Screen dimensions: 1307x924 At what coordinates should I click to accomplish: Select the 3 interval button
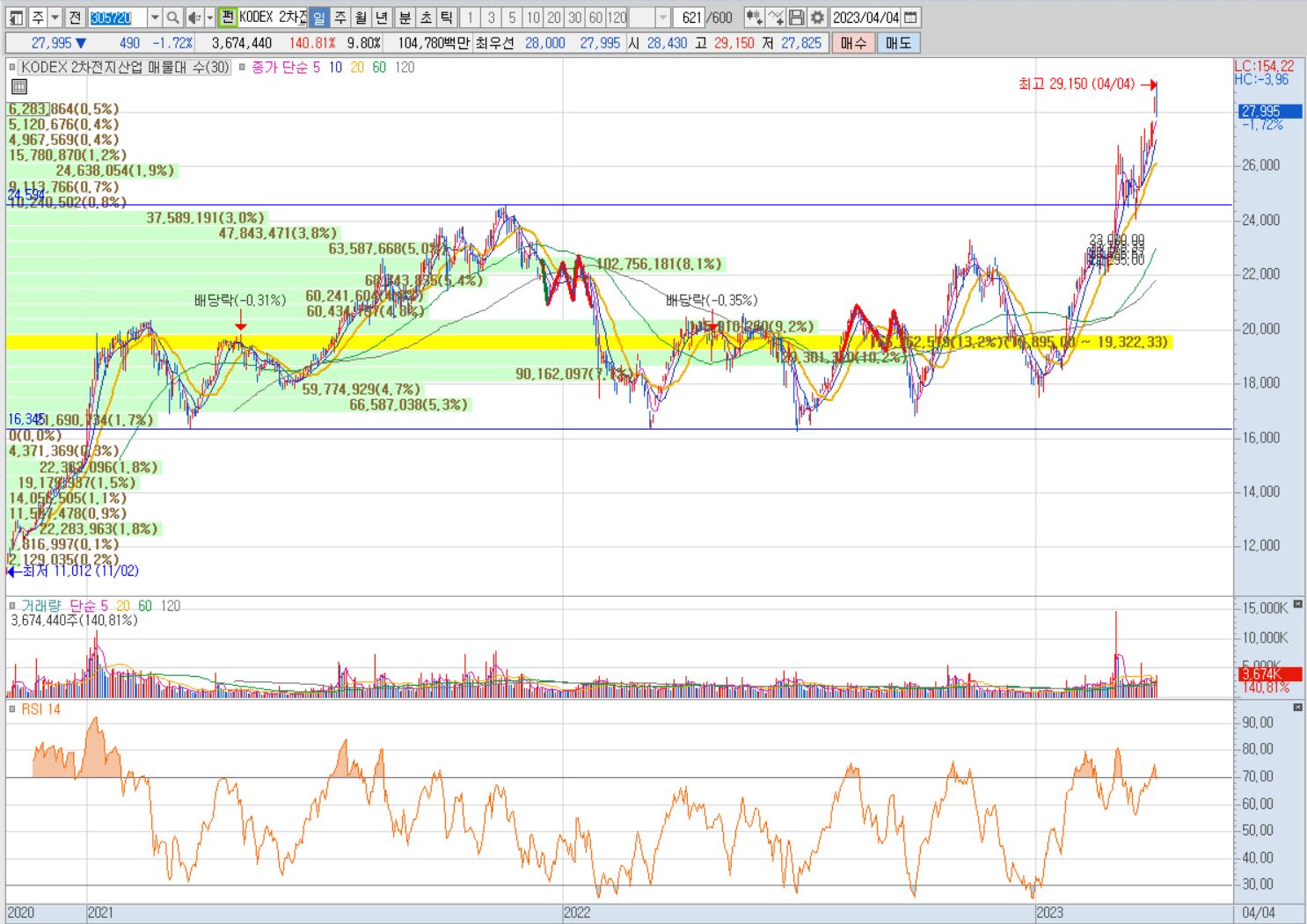tap(492, 18)
